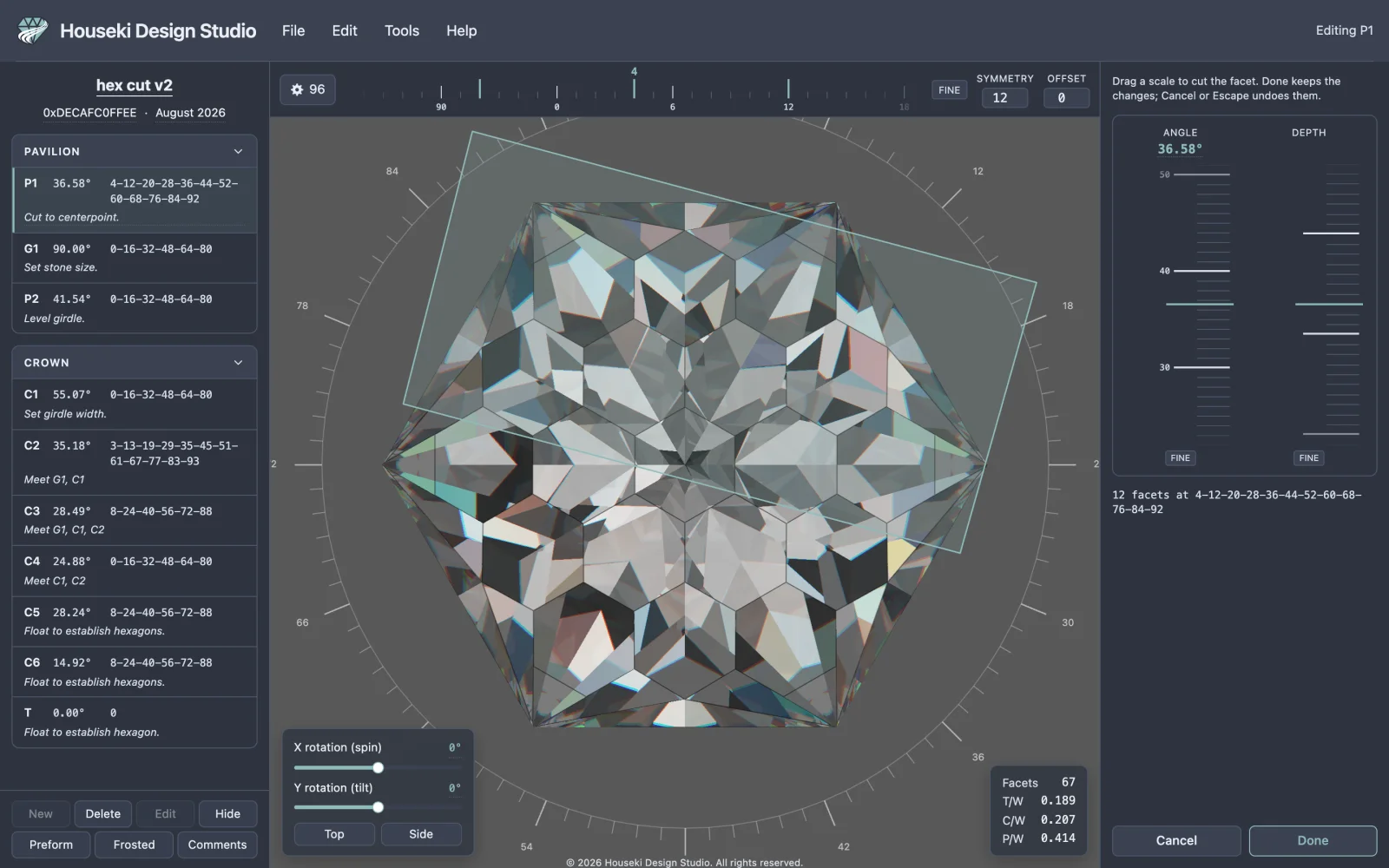
Task: Click the Houseki Design Studio gem logo
Action: 33,30
